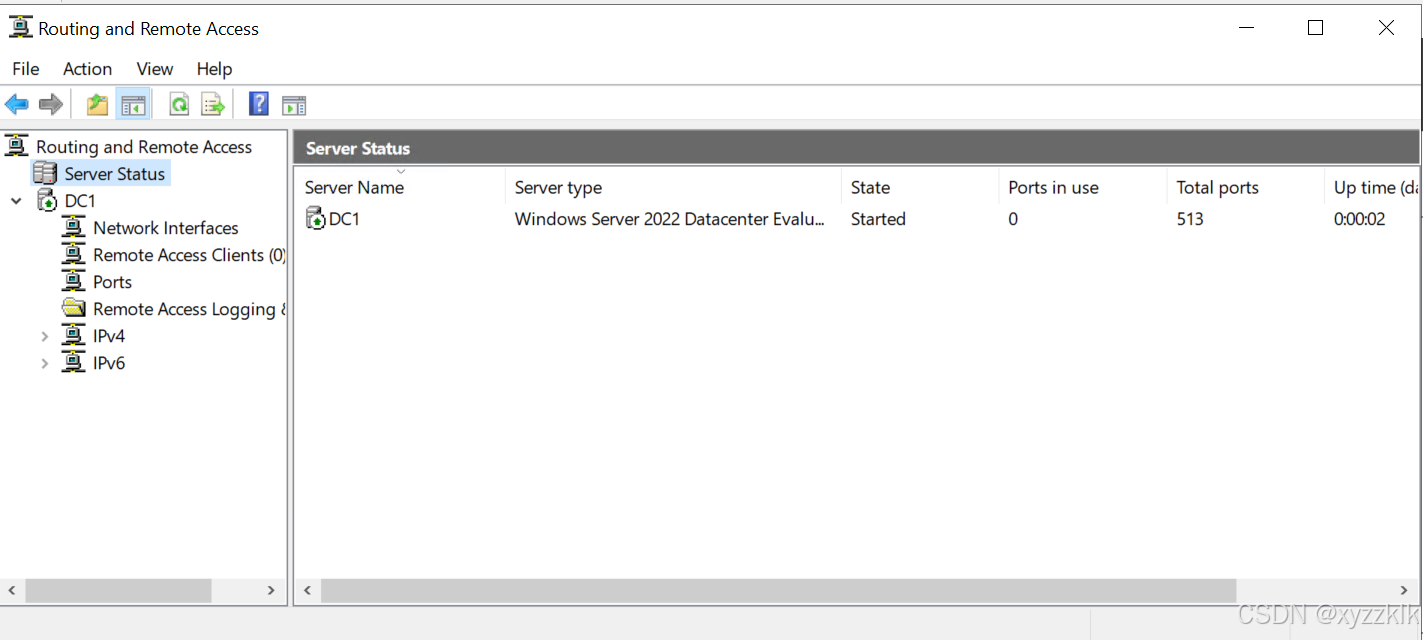Click the 513 total ports cell

1190,218
